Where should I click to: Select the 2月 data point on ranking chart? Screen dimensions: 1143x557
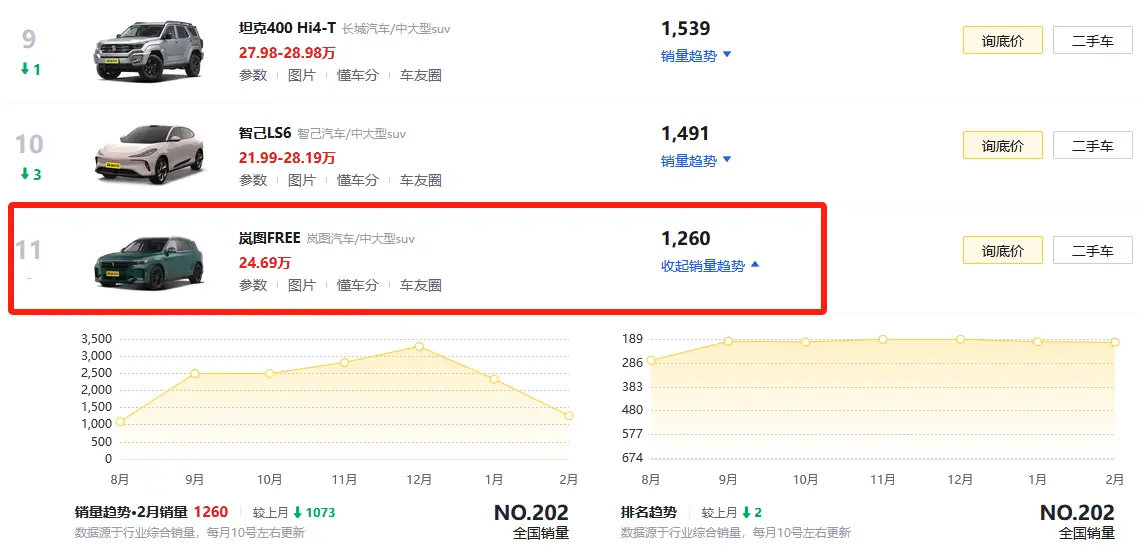(1115, 342)
